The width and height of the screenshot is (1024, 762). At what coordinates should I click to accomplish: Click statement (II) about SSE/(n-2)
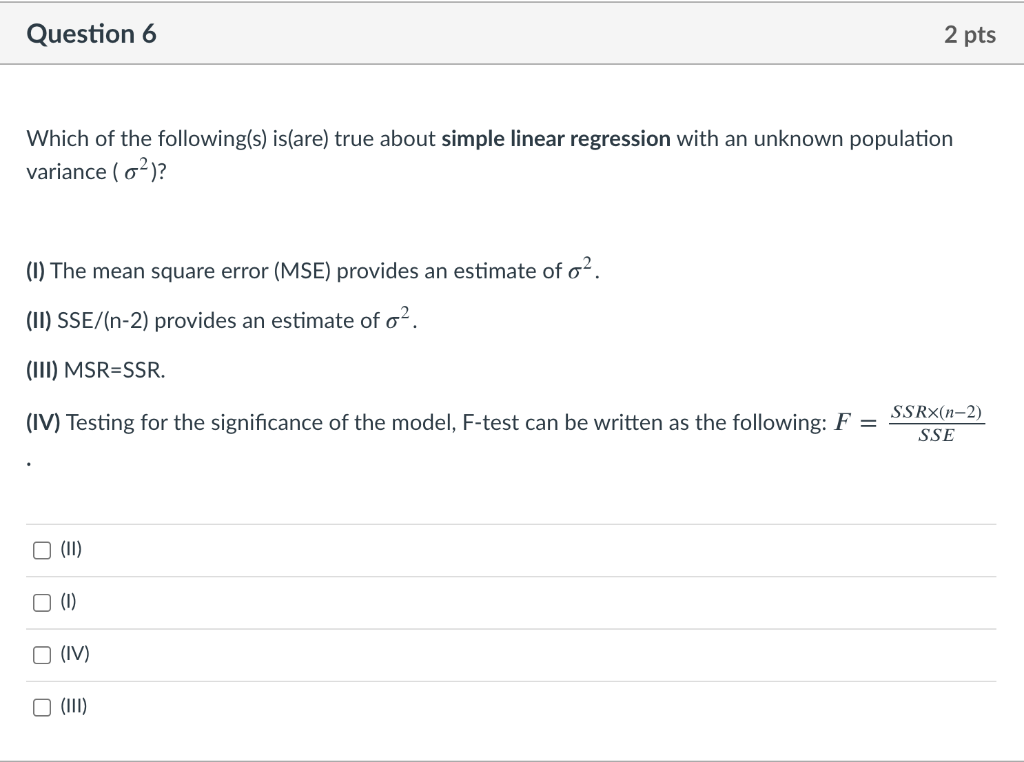pyautogui.click(x=220, y=319)
